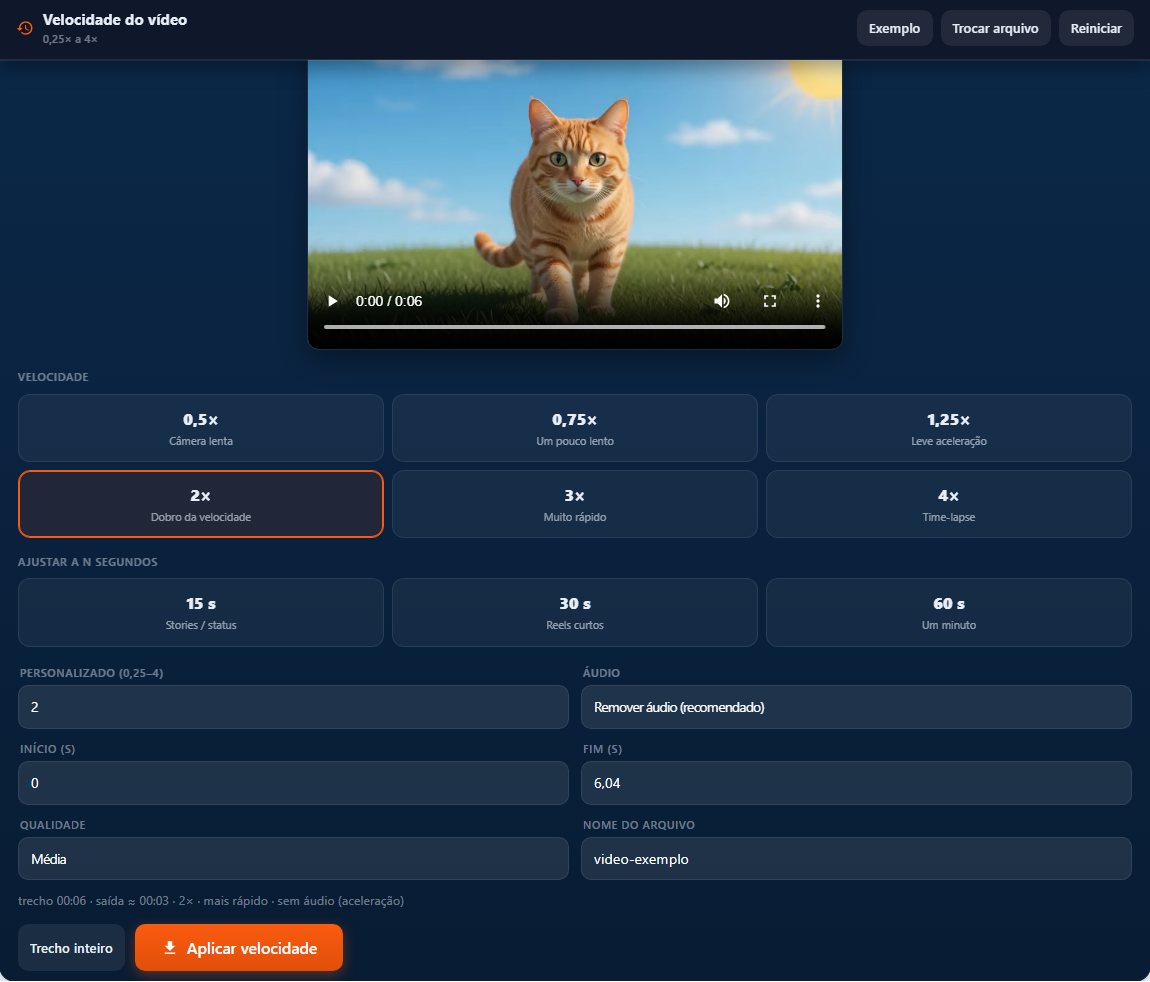Choose the 1,25× Leve aceleração preset
This screenshot has width=1150, height=982.
tap(949, 428)
